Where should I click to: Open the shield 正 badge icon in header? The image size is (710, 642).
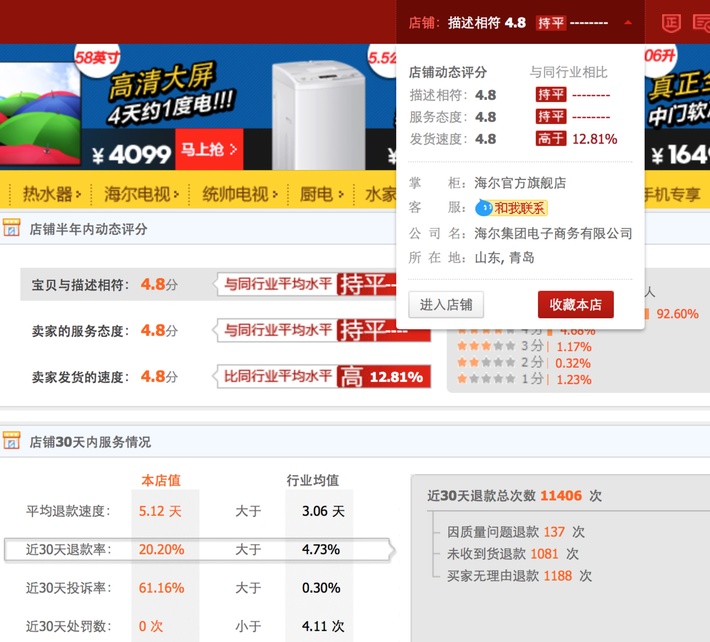tap(671, 23)
